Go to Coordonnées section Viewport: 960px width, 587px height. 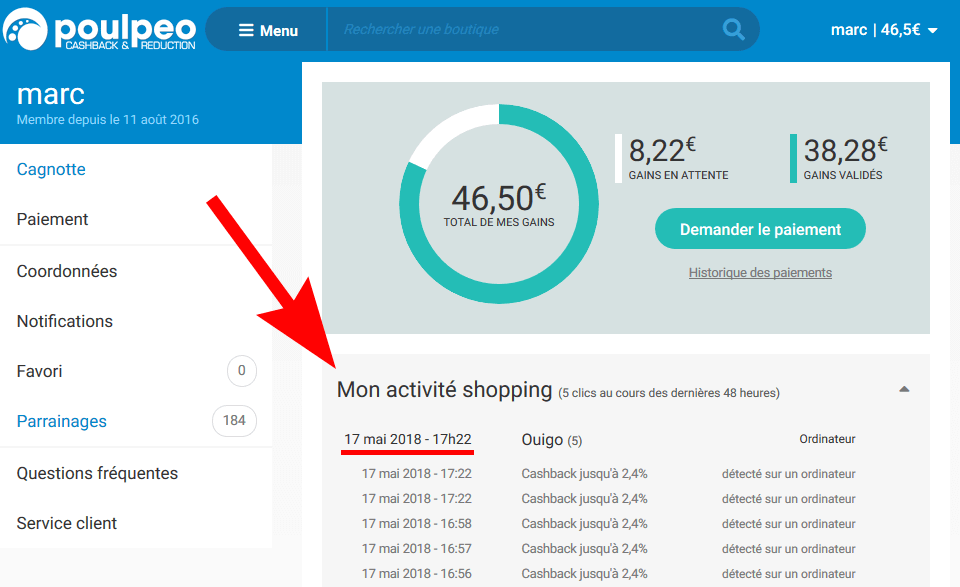[x=67, y=271]
